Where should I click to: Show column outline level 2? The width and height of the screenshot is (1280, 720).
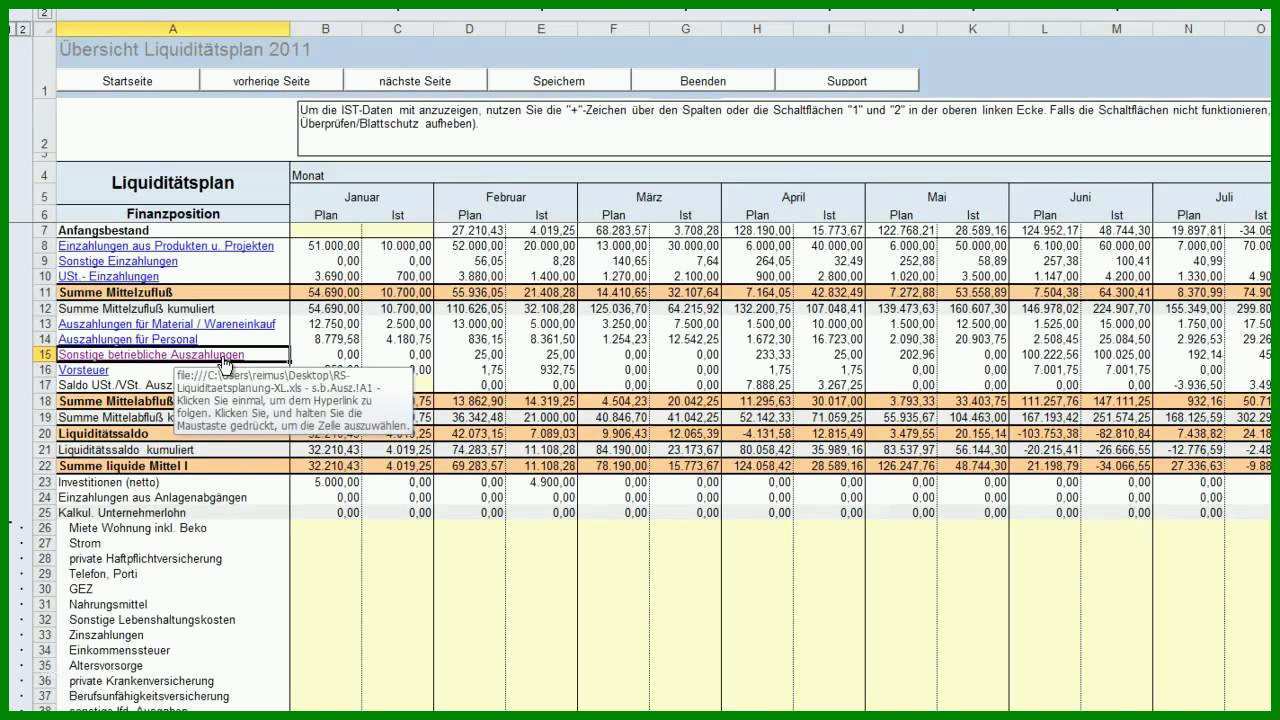pos(44,13)
